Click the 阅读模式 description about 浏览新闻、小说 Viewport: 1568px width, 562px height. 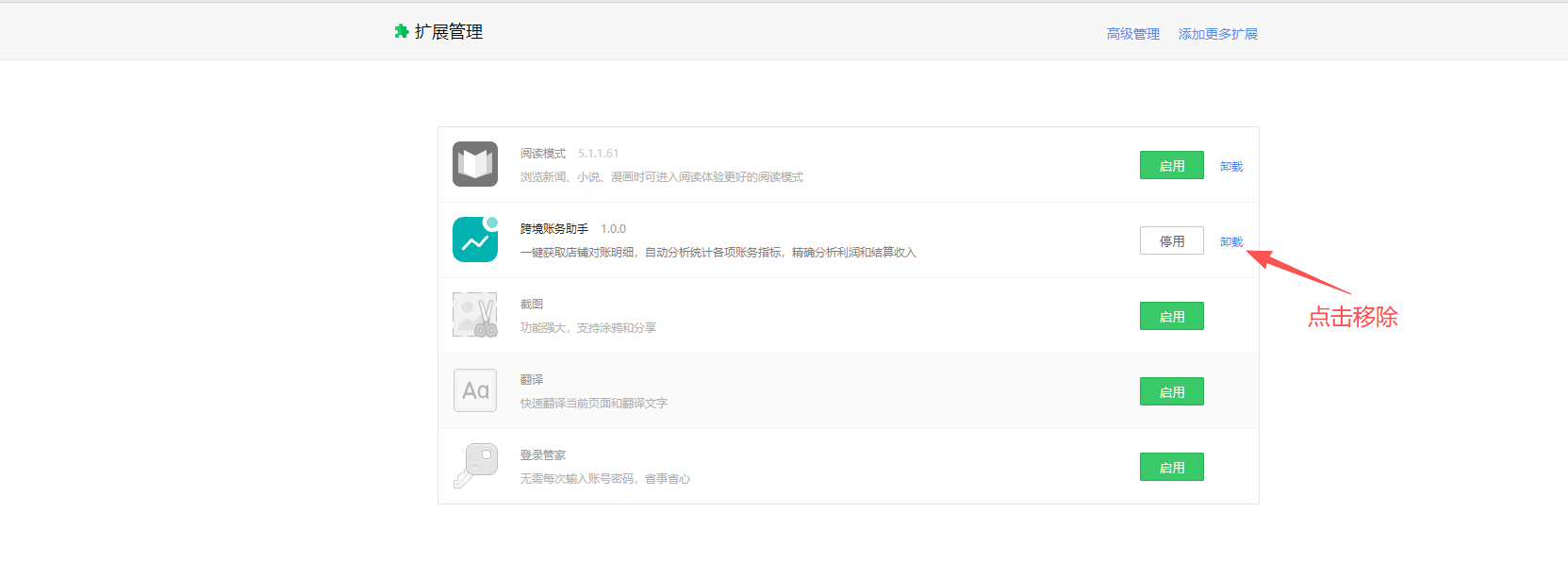click(x=662, y=176)
